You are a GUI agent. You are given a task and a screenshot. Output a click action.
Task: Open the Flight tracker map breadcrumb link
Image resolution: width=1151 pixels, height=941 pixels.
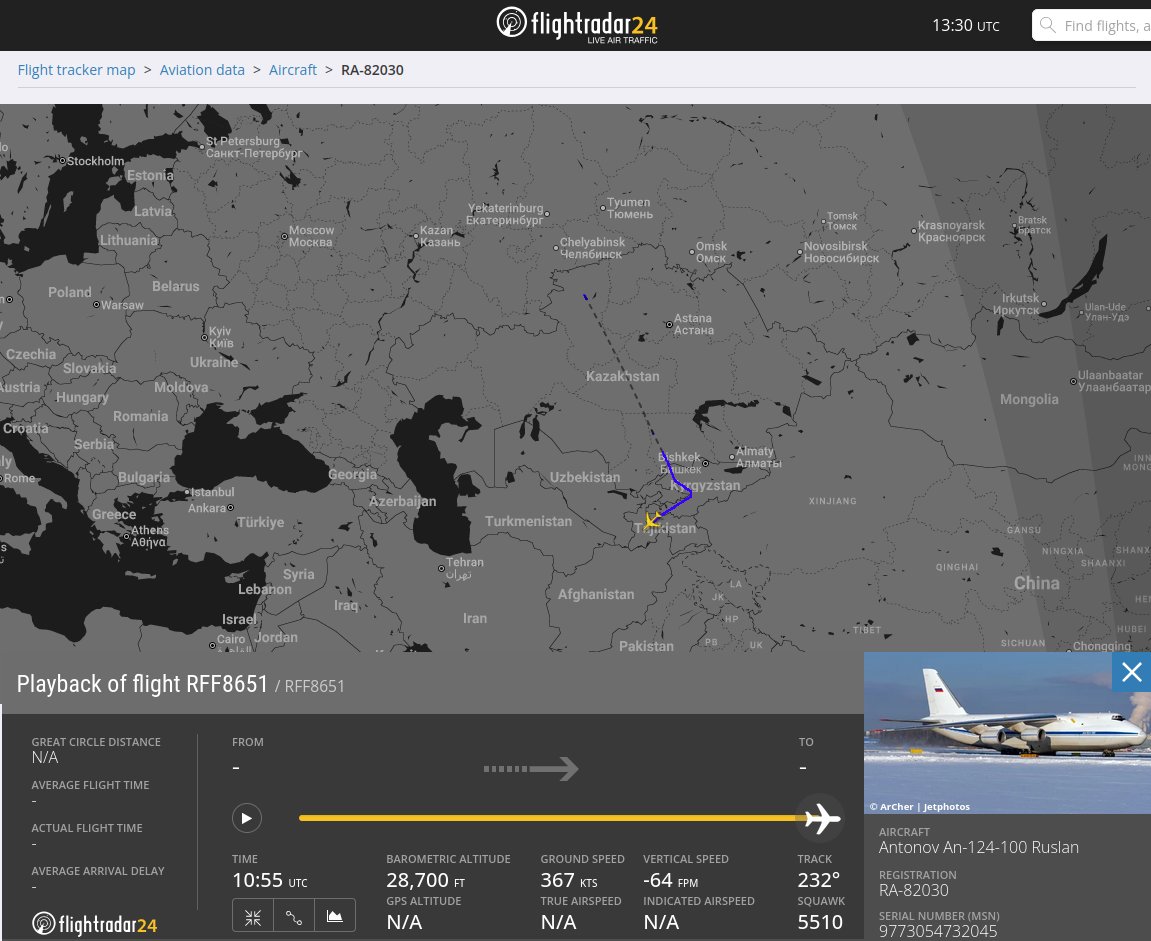coord(76,70)
